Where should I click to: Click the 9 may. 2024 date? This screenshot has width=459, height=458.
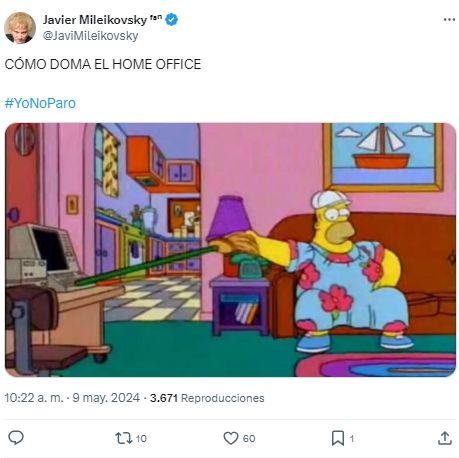pyautogui.click(x=106, y=398)
